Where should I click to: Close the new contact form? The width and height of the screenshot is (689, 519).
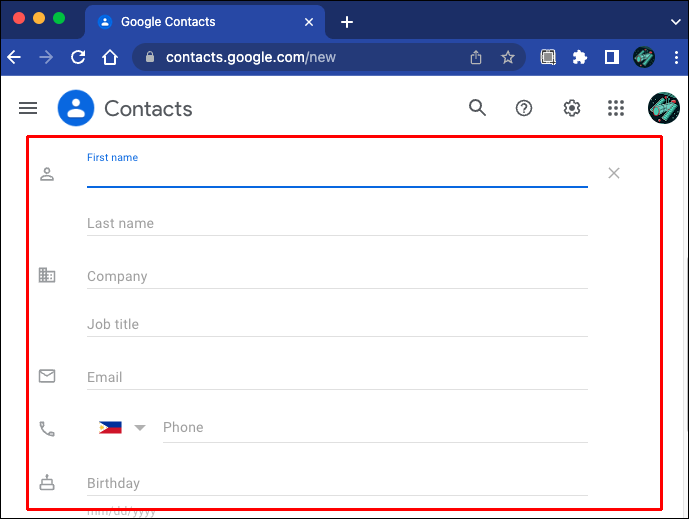click(x=614, y=173)
